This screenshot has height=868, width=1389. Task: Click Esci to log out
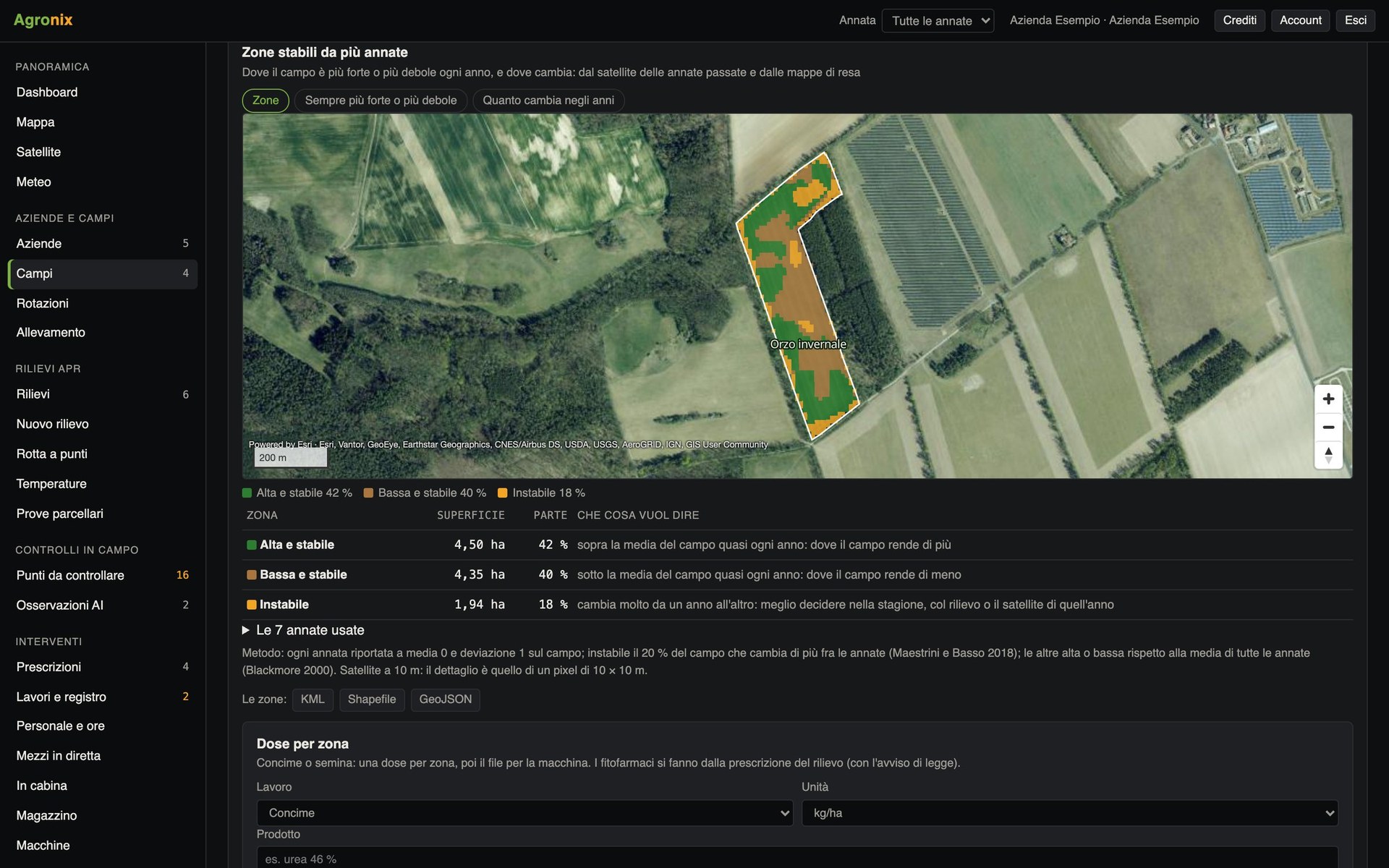click(1355, 20)
